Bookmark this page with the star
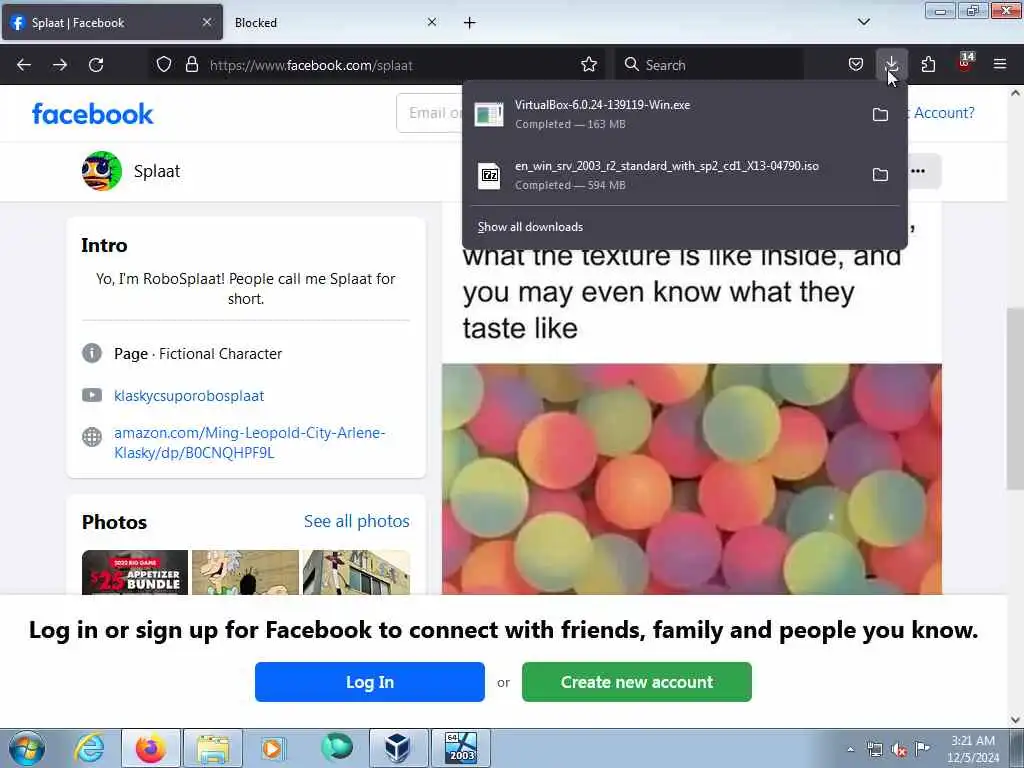This screenshot has width=1024, height=768. (x=588, y=65)
